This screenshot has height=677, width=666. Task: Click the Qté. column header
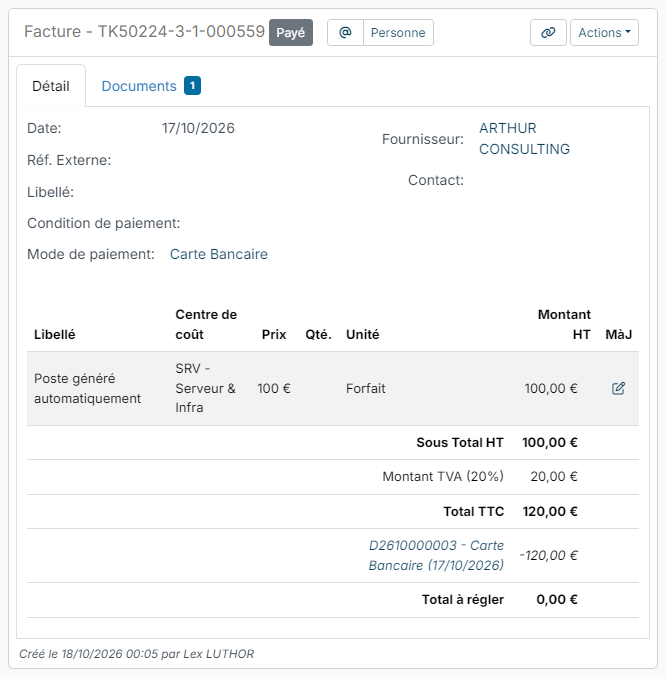318,334
